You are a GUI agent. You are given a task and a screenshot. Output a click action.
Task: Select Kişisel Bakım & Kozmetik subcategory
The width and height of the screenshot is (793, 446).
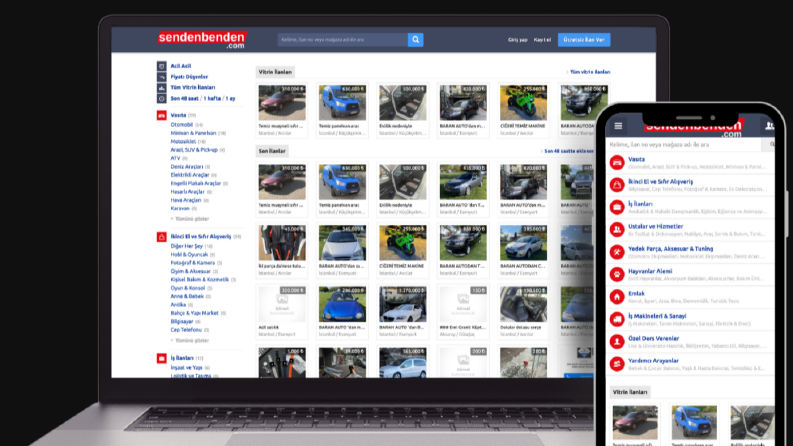click(200, 280)
